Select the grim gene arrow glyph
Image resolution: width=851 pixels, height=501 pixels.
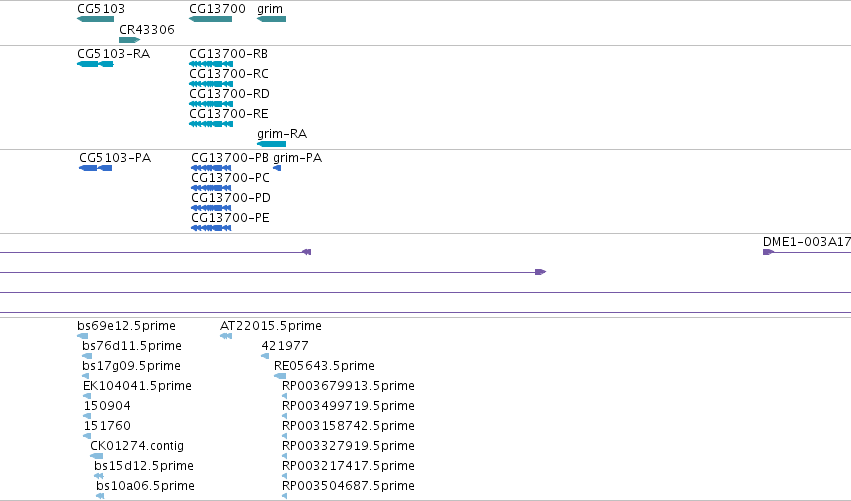point(271,19)
